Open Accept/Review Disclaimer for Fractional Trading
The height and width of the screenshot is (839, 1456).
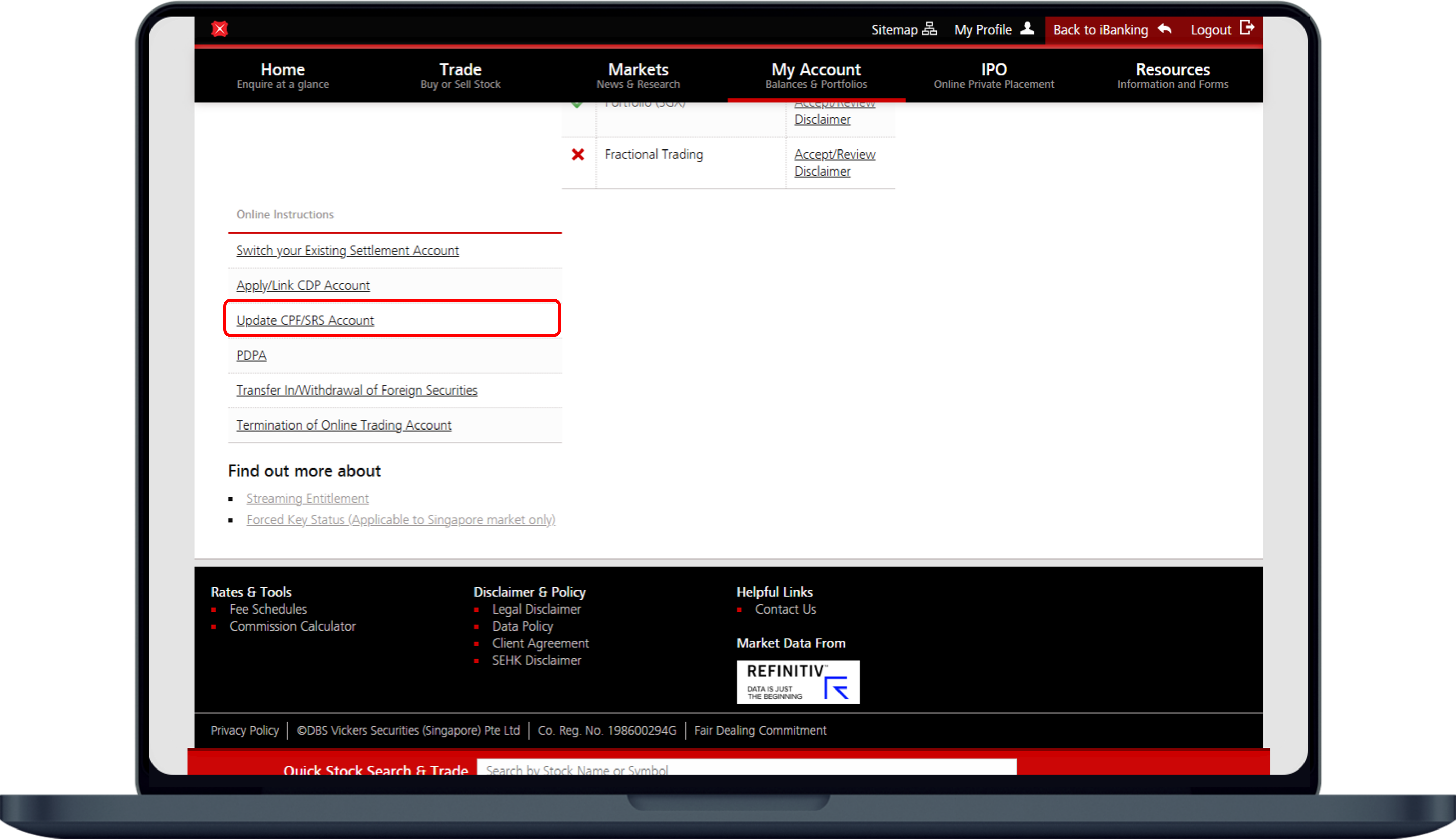click(x=834, y=162)
